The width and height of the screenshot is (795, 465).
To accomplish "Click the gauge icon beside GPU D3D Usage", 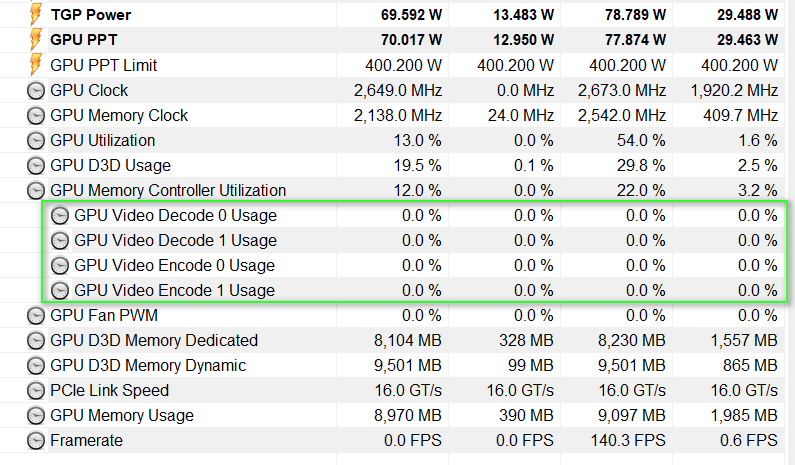I will (x=36, y=165).
